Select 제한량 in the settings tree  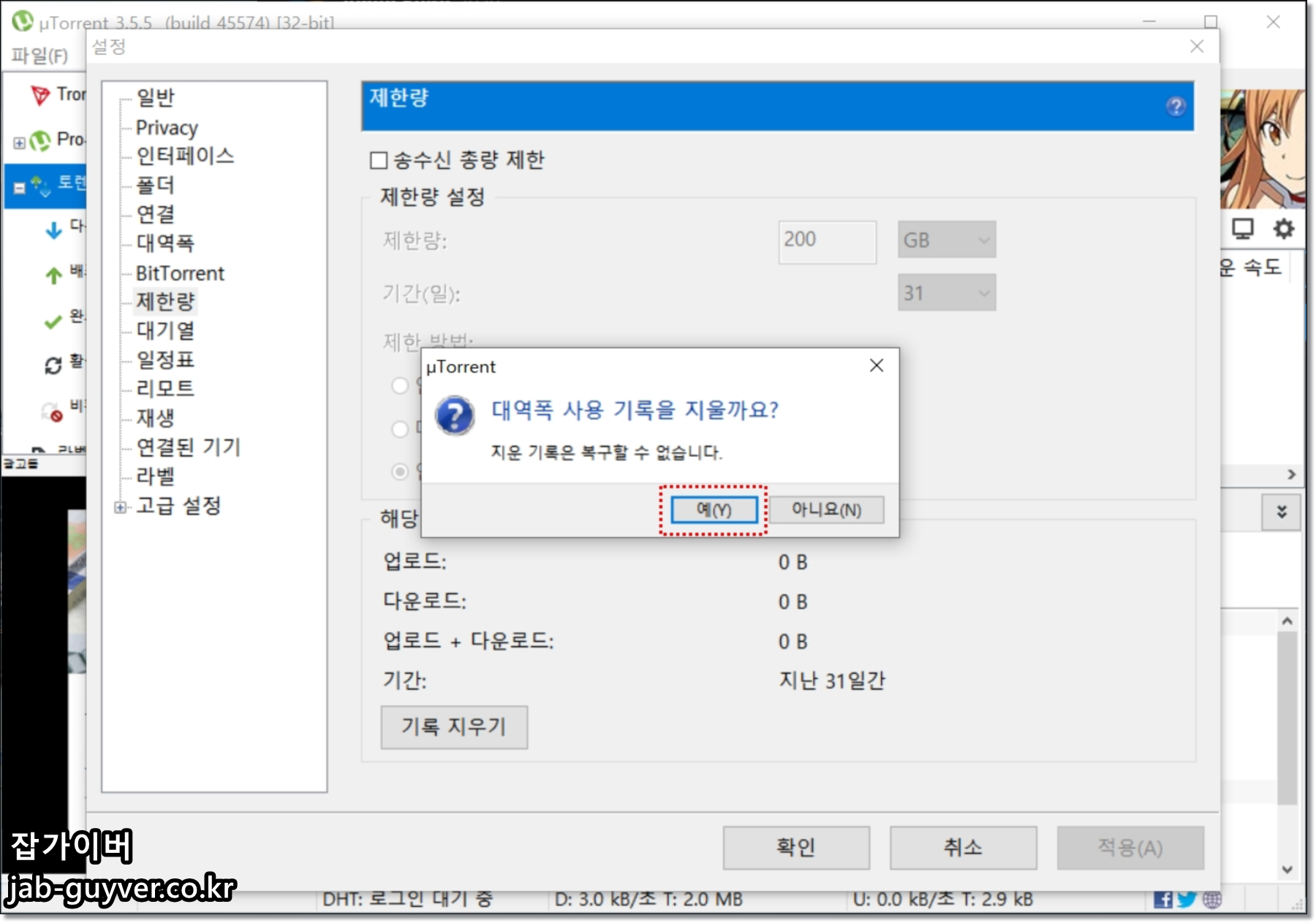point(165,301)
